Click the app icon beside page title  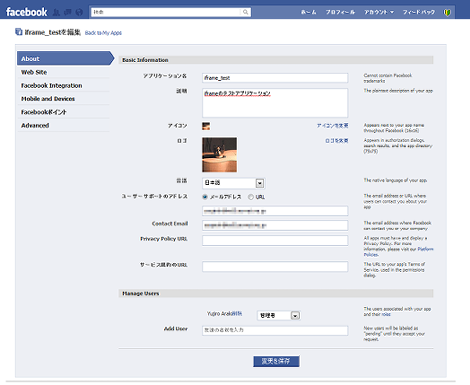coord(19,32)
